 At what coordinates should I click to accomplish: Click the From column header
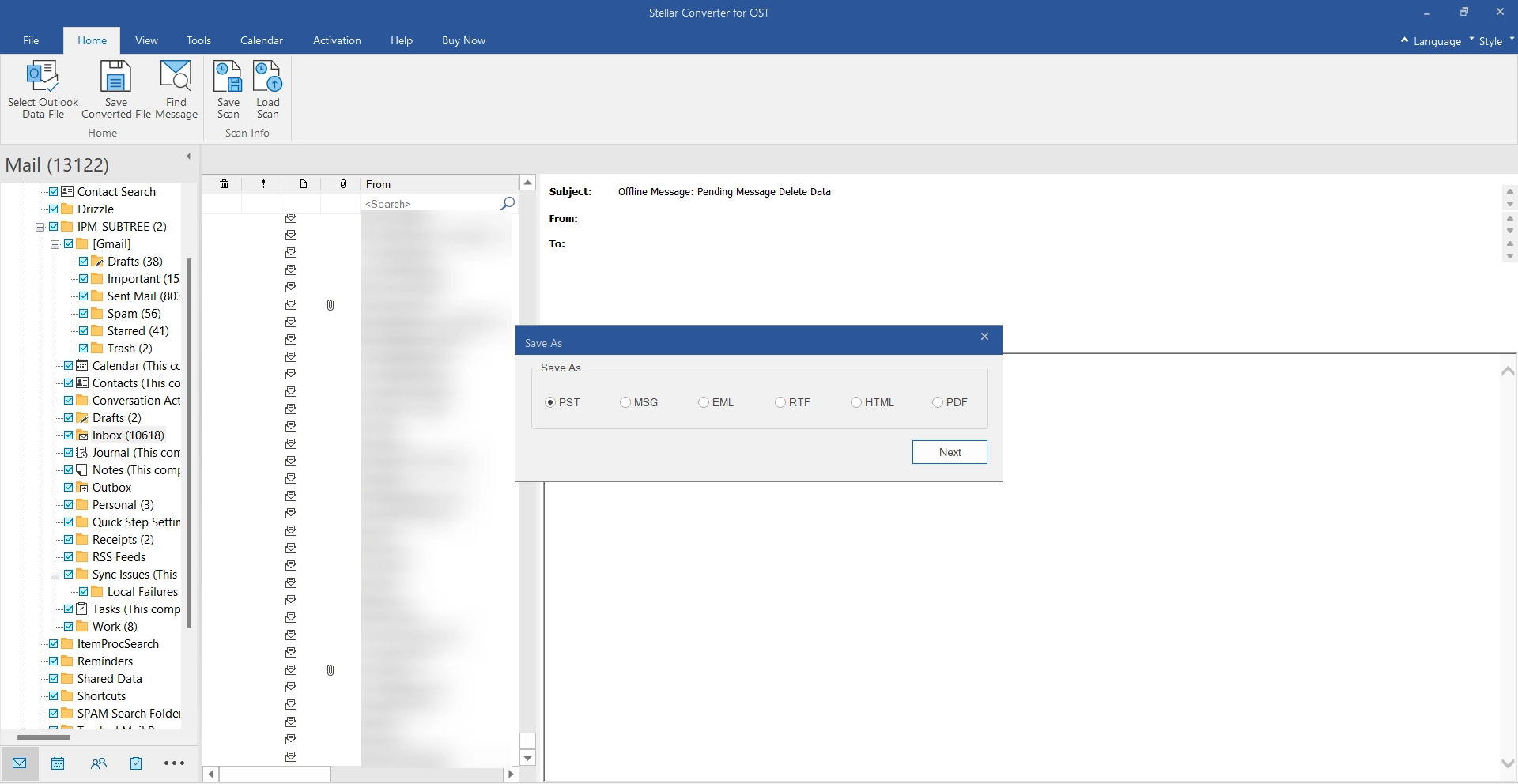(440, 184)
